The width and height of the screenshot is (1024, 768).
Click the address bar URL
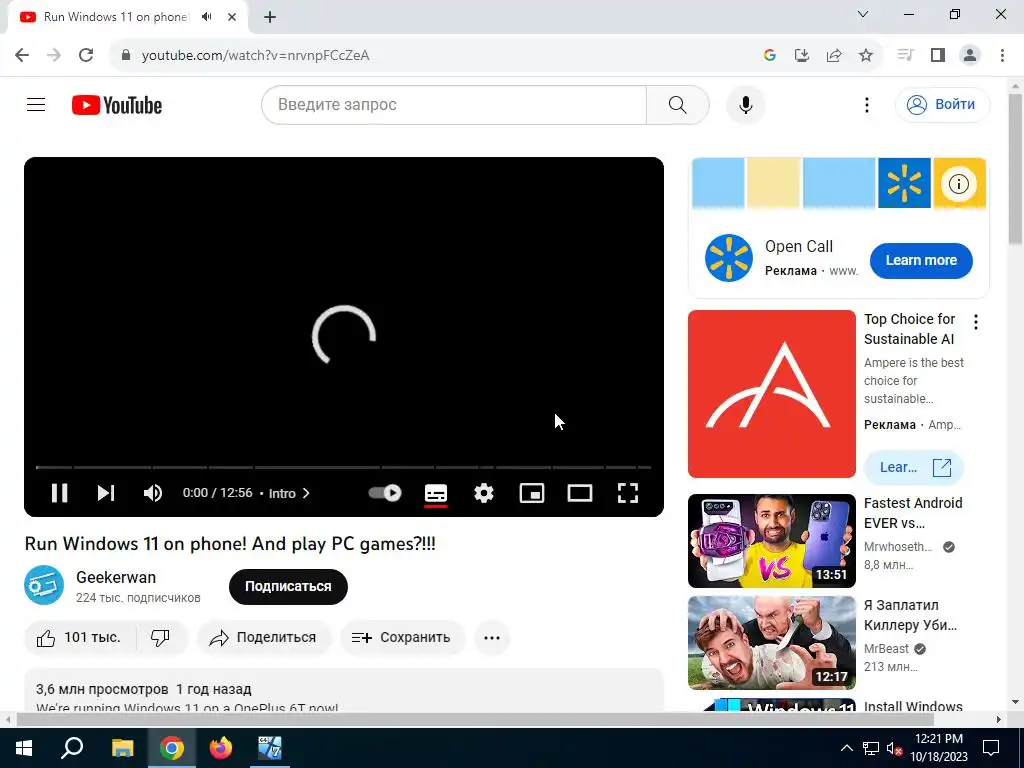255,56
